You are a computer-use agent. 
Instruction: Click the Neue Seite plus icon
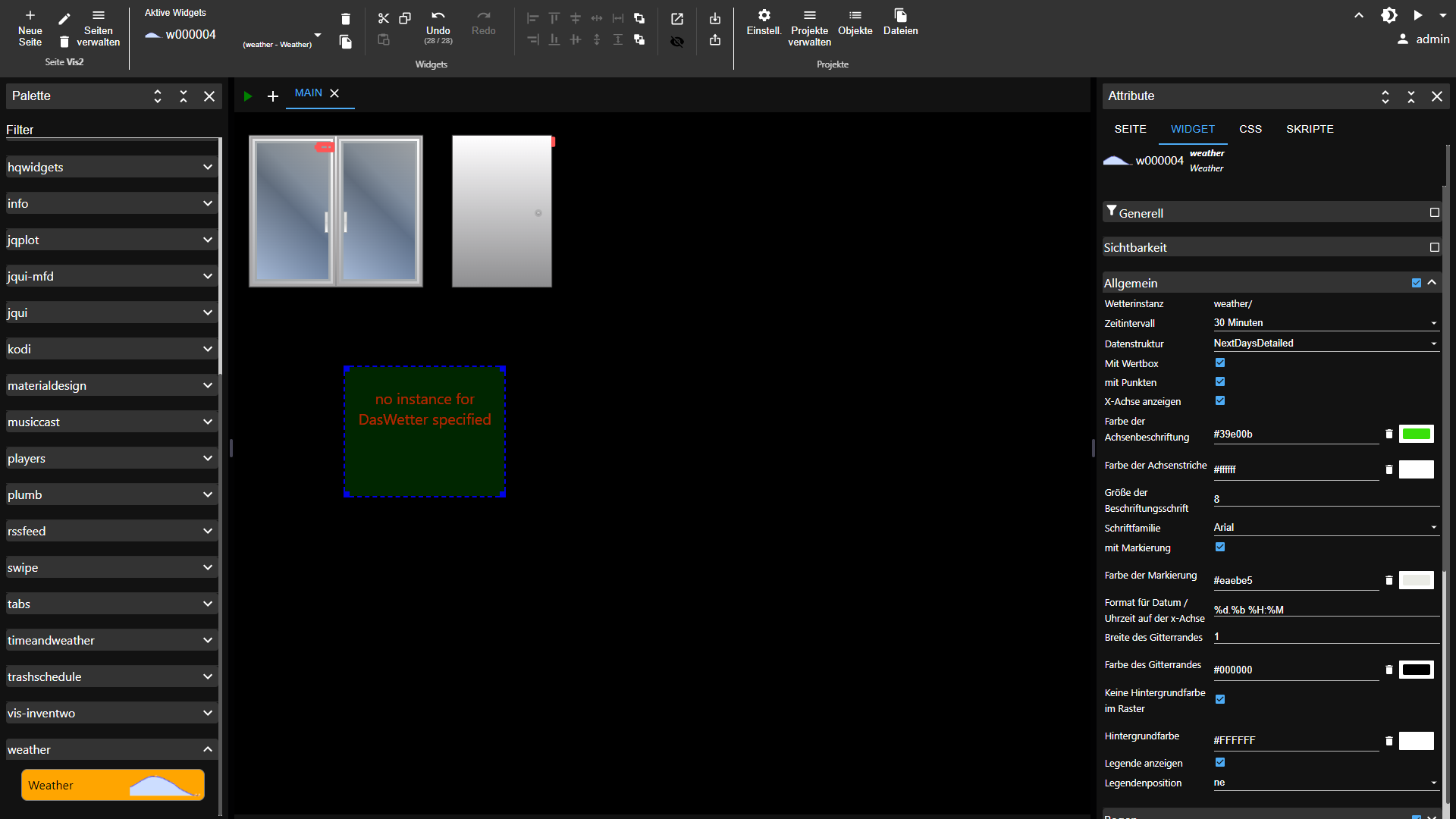[x=30, y=15]
